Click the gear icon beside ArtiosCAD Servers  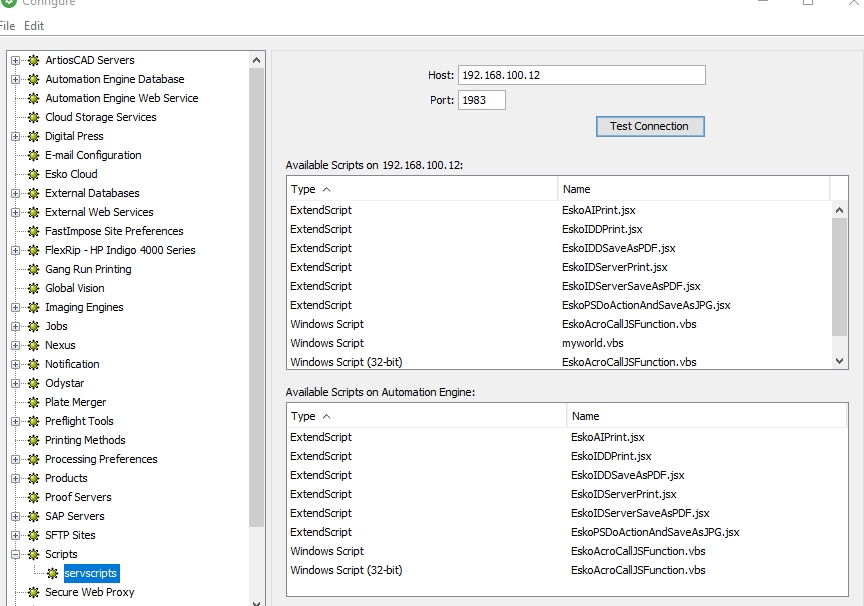(x=34, y=60)
